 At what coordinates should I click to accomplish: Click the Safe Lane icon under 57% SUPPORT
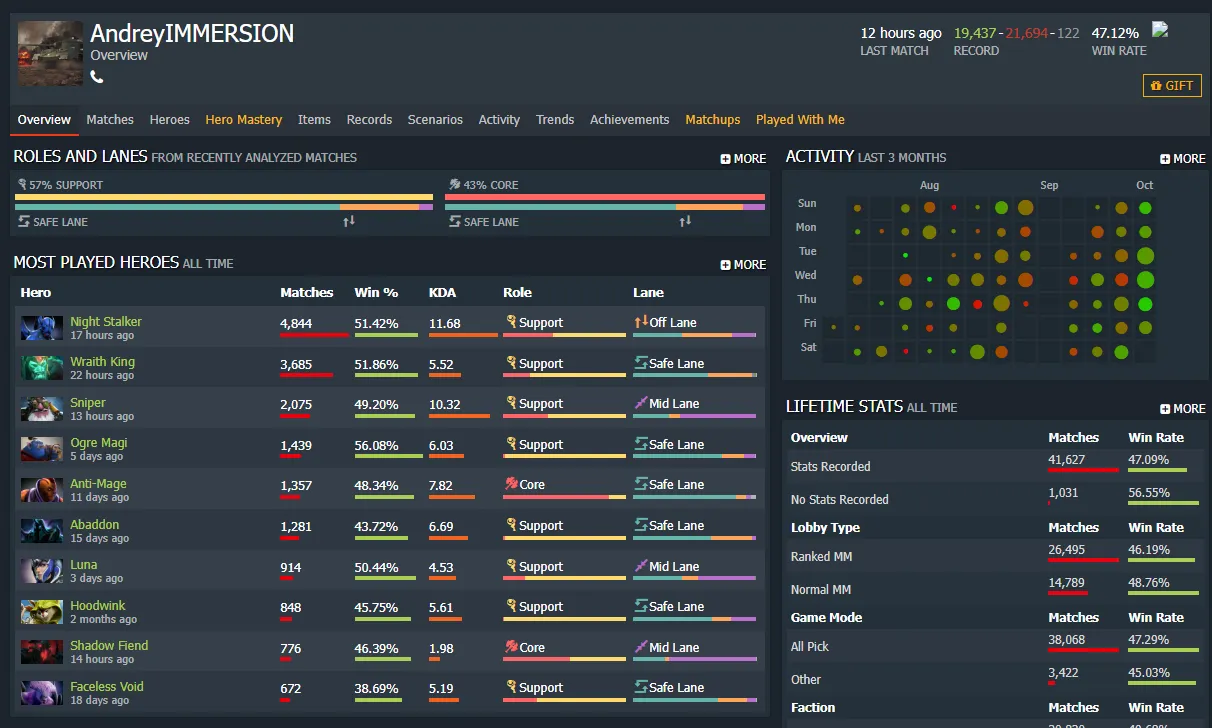point(24,221)
